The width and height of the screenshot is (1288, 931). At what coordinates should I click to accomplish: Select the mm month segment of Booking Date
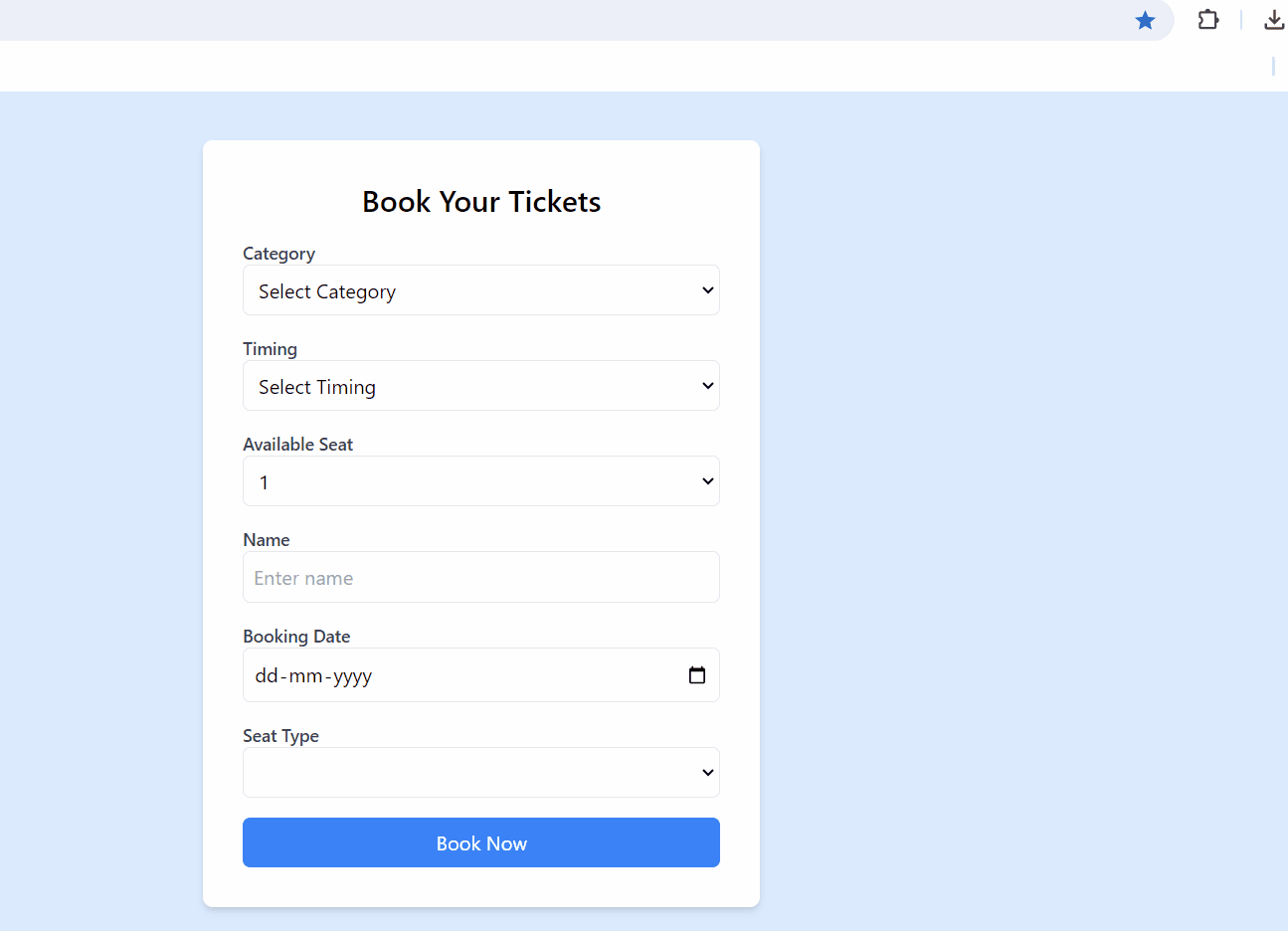pos(305,676)
